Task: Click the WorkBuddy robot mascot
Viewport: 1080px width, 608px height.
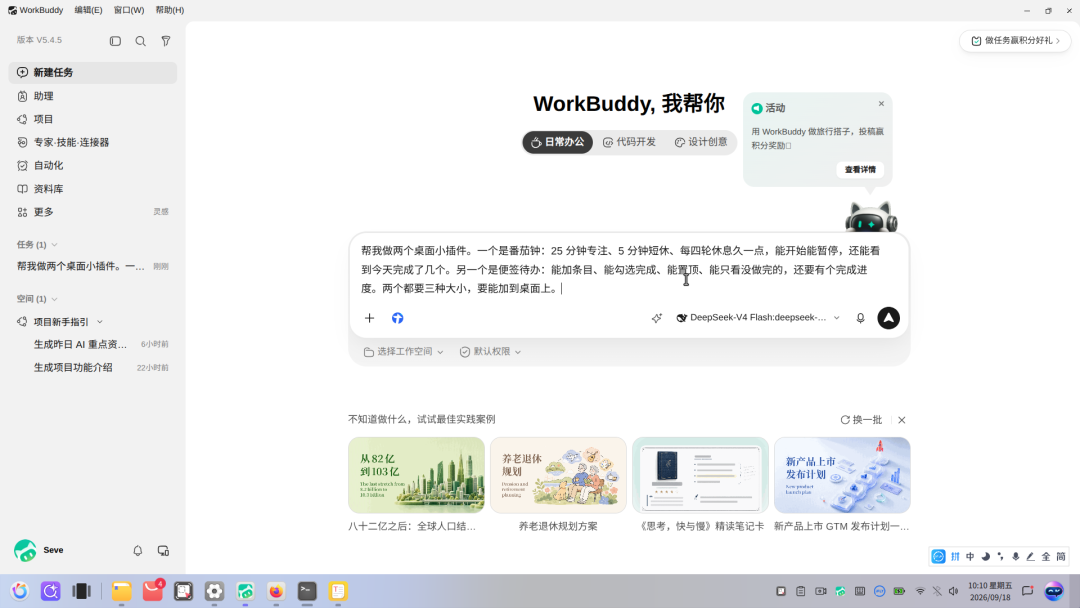Action: click(871, 218)
